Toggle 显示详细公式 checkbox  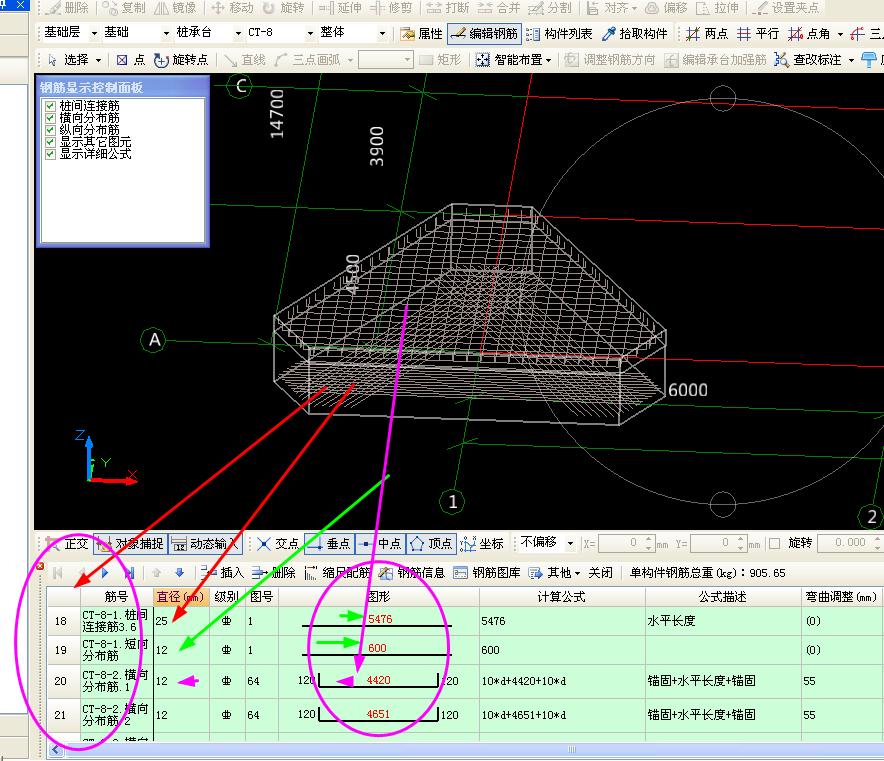(x=50, y=154)
